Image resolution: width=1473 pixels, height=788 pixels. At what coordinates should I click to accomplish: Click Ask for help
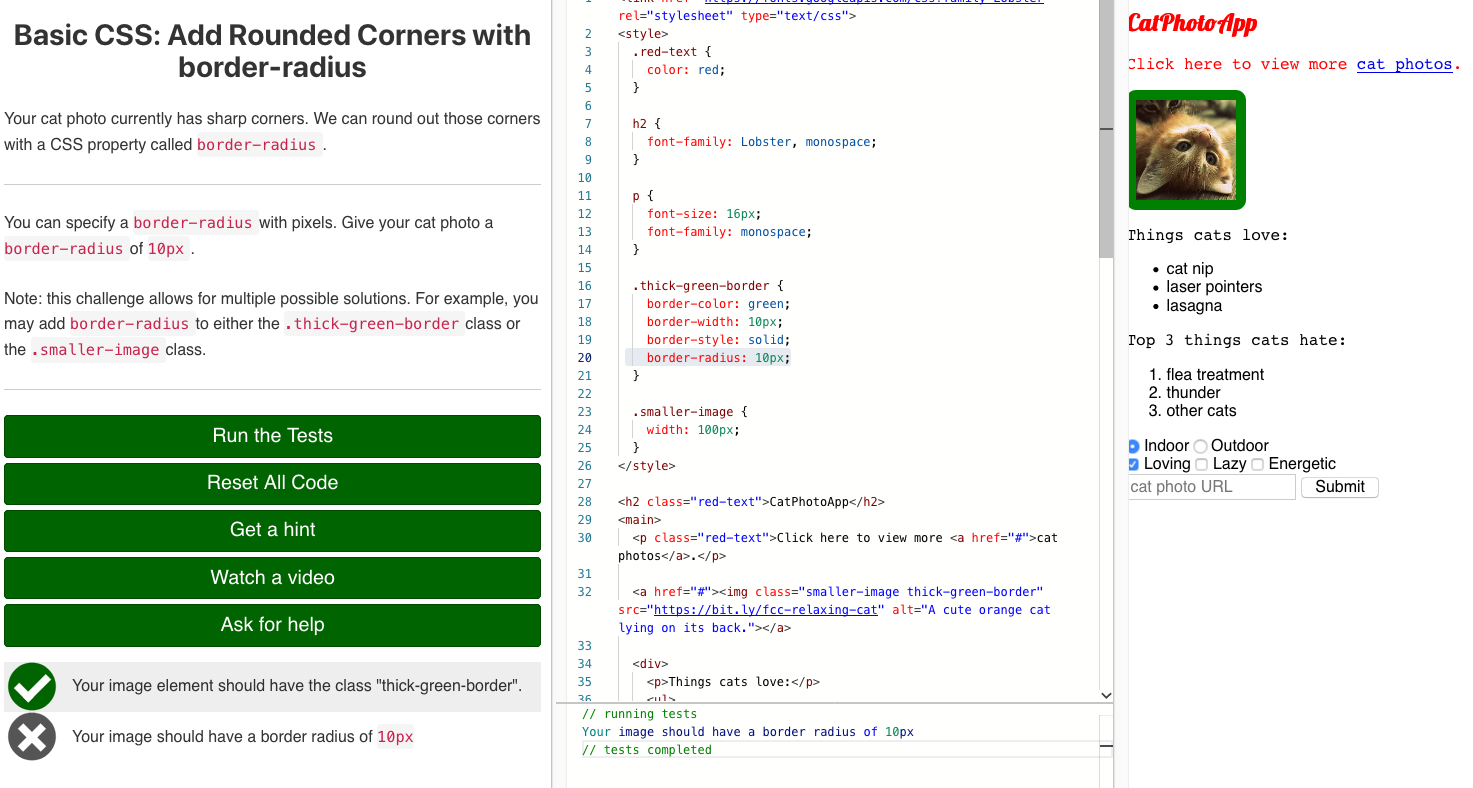(x=272, y=625)
